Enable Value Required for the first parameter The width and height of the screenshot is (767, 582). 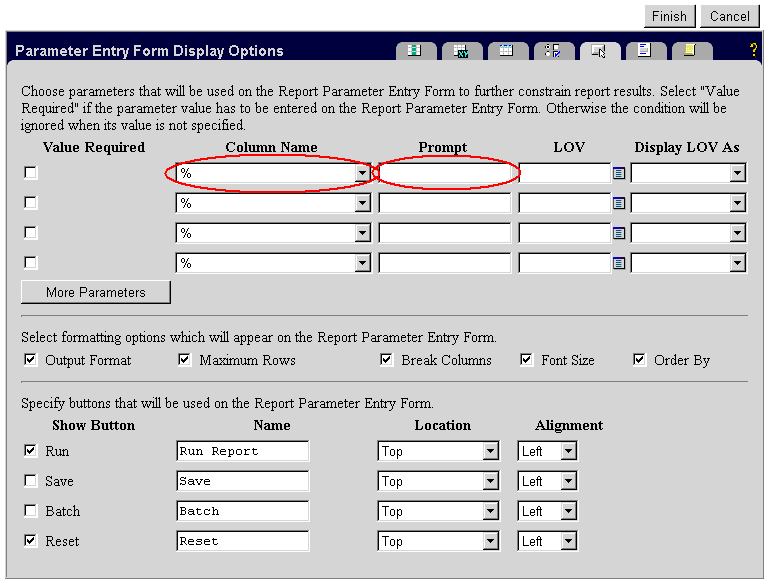[x=30, y=173]
